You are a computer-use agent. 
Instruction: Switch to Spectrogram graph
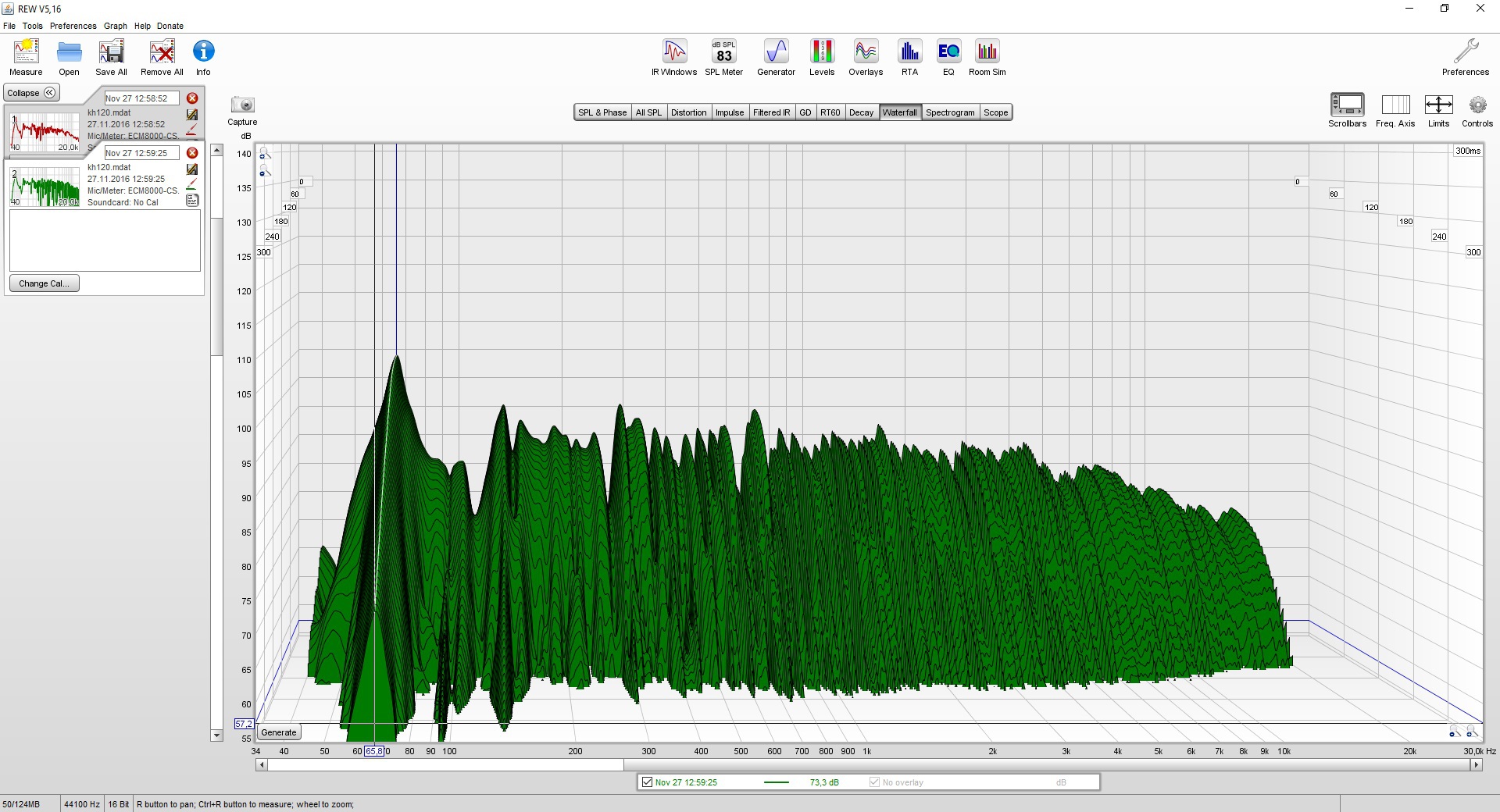click(x=950, y=112)
